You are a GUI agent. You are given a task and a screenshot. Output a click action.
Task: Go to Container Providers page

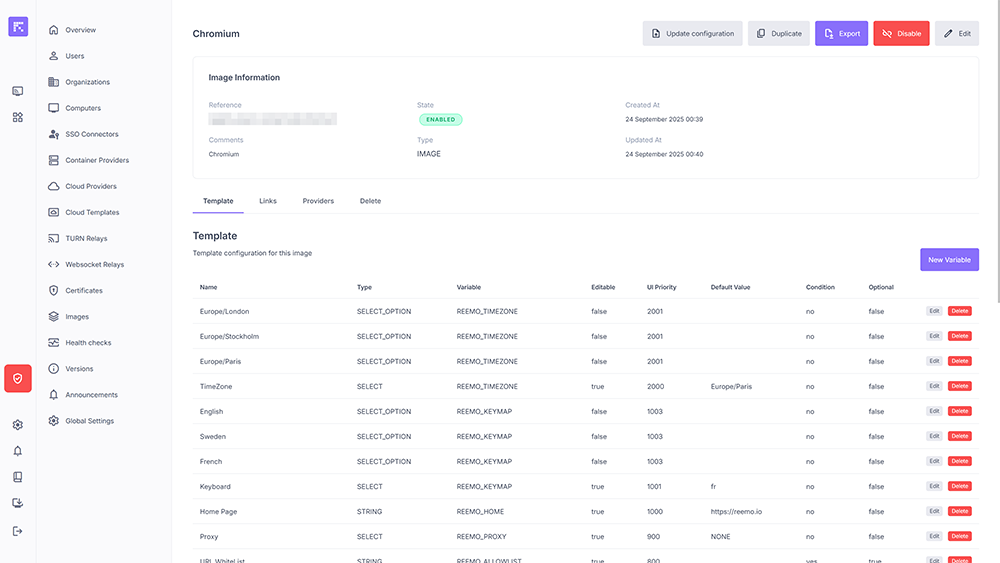pyautogui.click(x=97, y=160)
